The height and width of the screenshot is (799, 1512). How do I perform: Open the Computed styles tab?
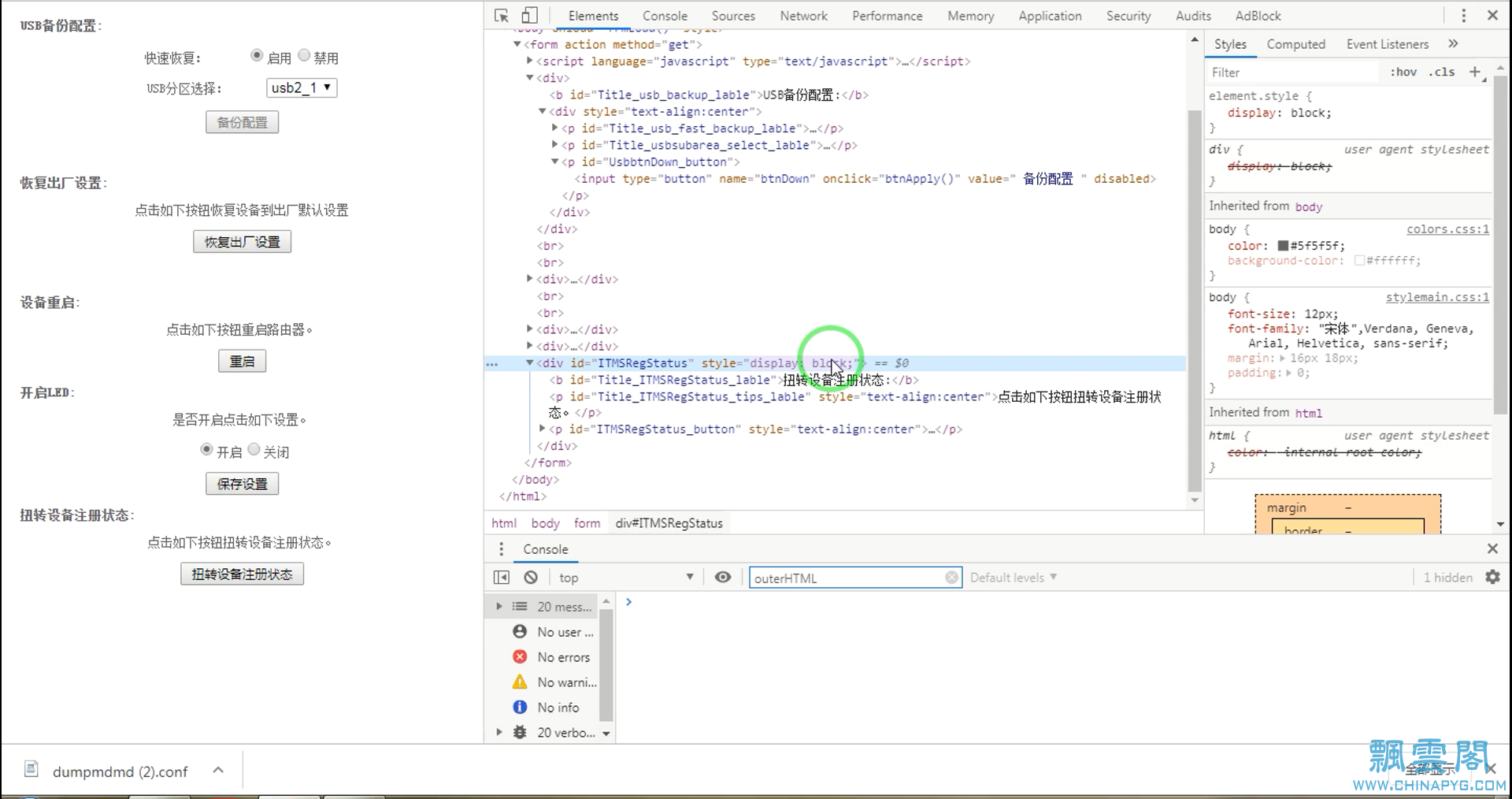click(1295, 44)
